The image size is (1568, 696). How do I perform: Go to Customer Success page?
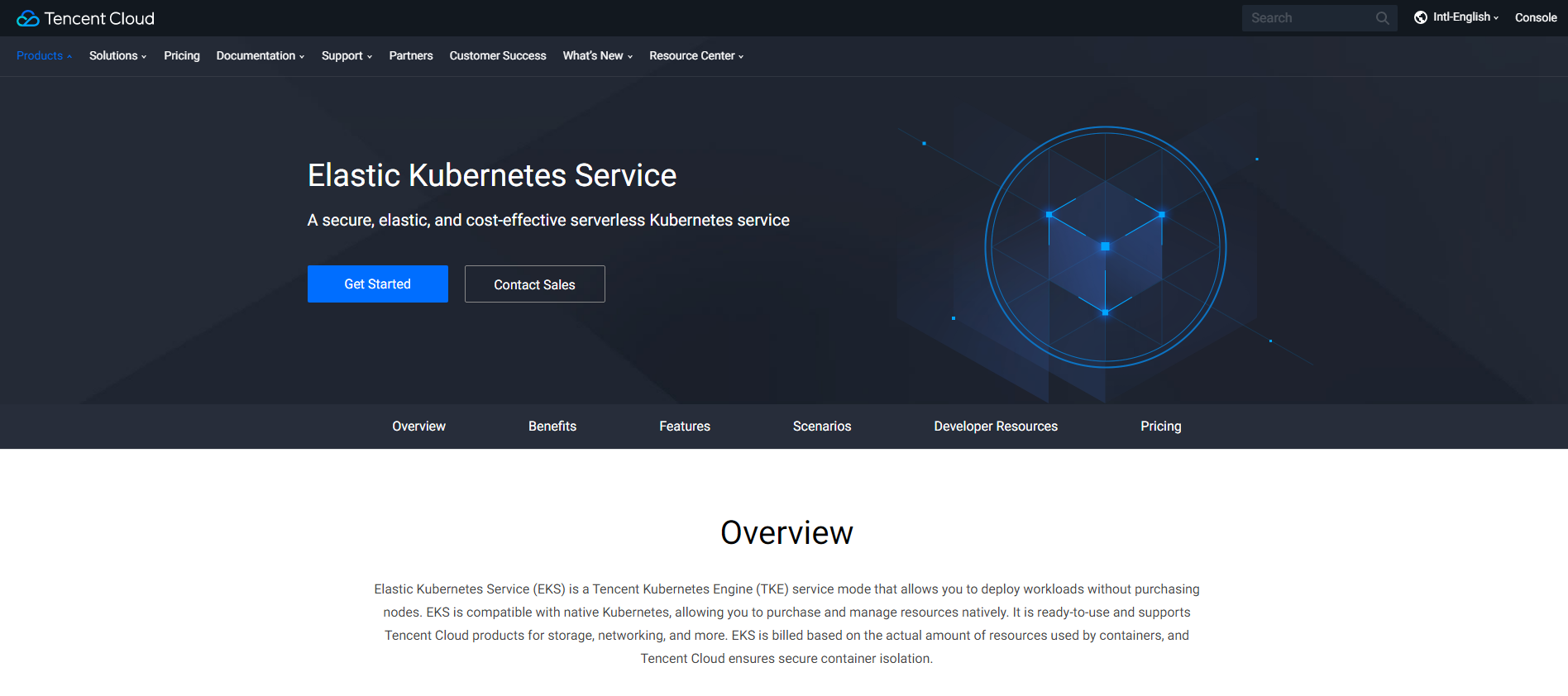pos(498,55)
